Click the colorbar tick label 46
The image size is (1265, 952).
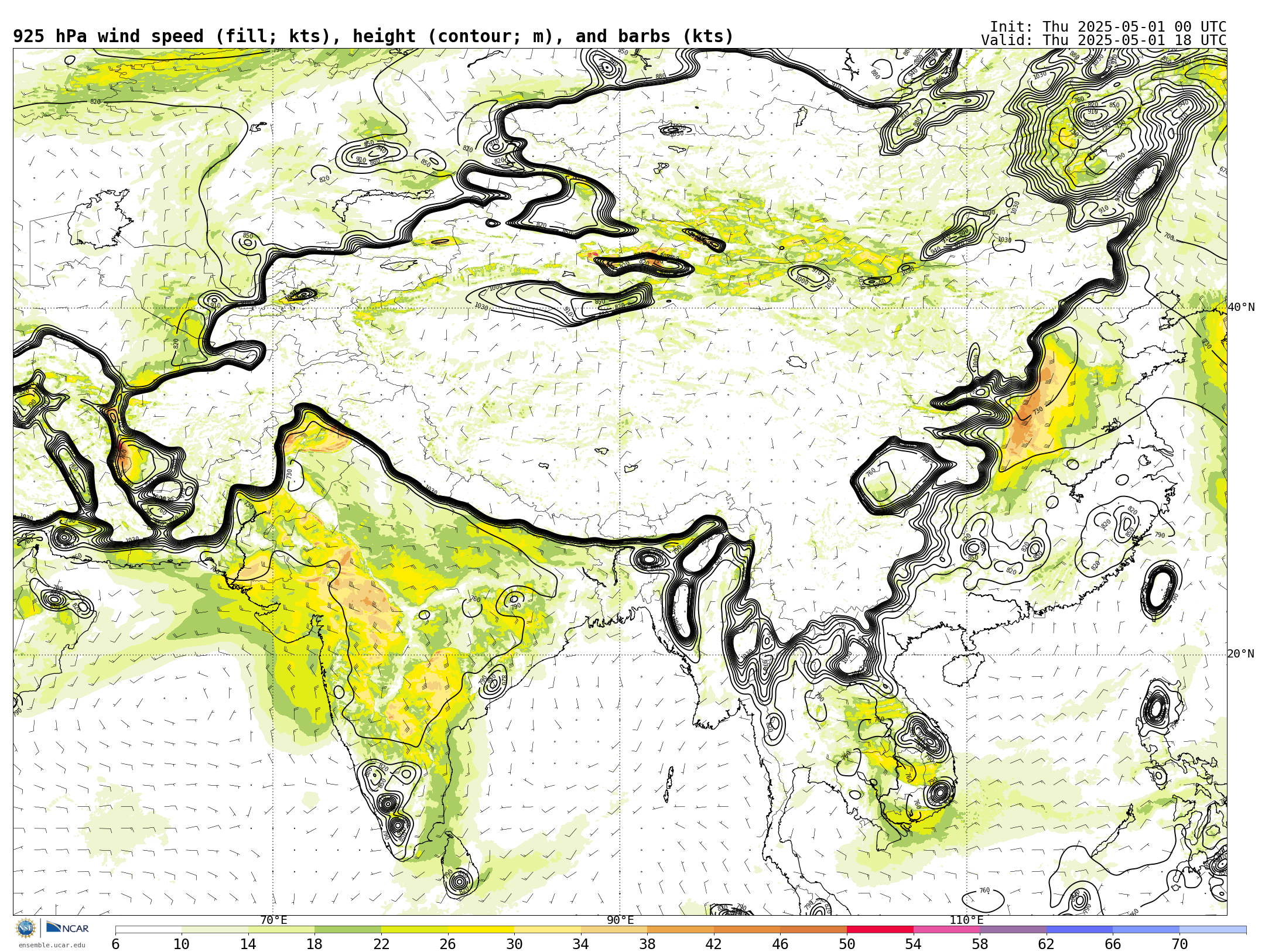[781, 944]
